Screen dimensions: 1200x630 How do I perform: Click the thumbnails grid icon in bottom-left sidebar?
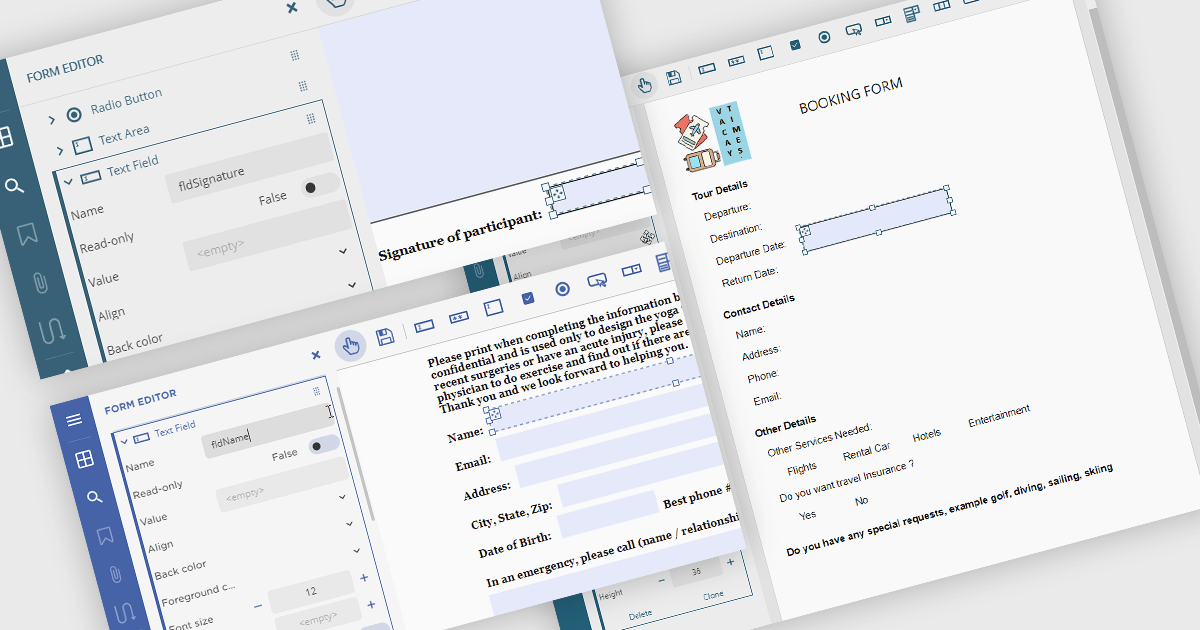pyautogui.click(x=84, y=458)
